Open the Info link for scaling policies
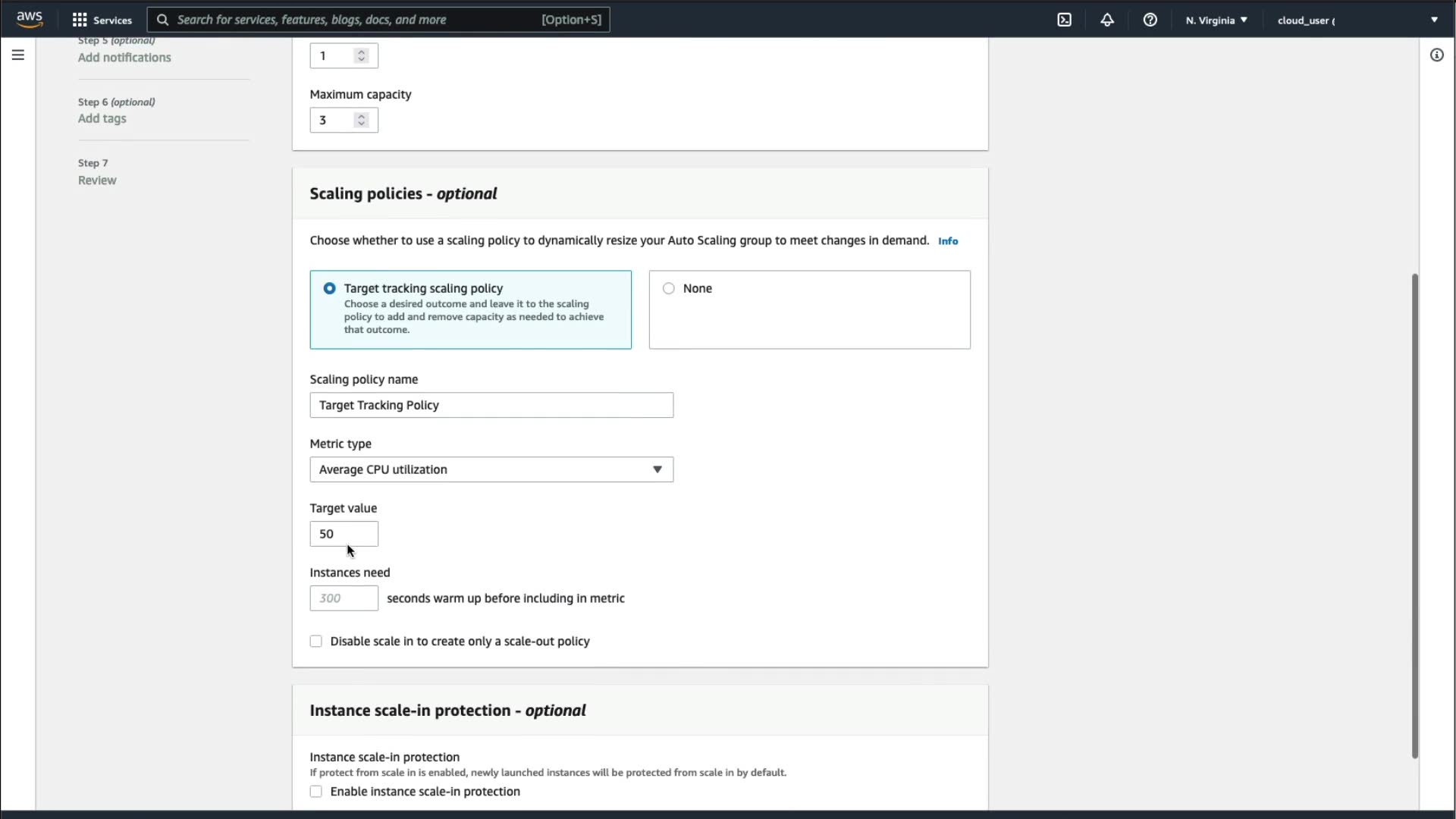Viewport: 1456px width, 819px height. pyautogui.click(x=948, y=241)
